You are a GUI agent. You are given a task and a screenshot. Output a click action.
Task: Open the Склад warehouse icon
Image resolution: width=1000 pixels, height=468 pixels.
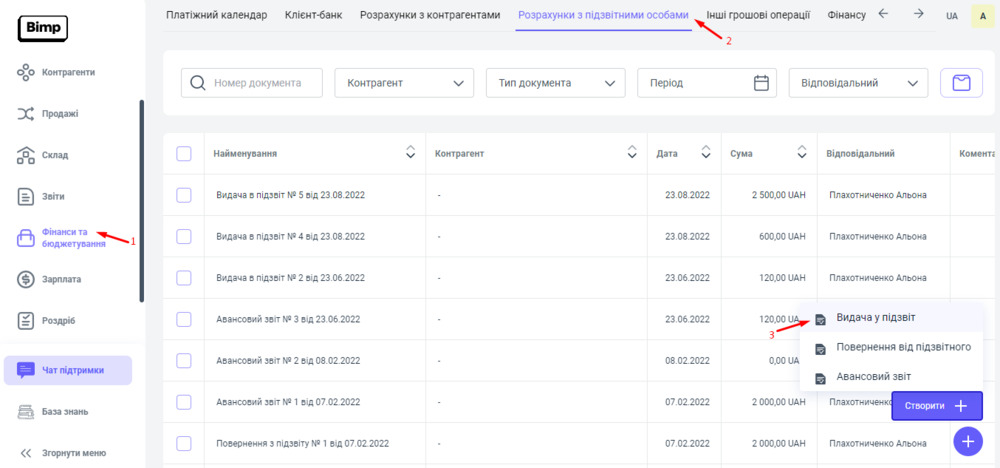click(x=27, y=155)
